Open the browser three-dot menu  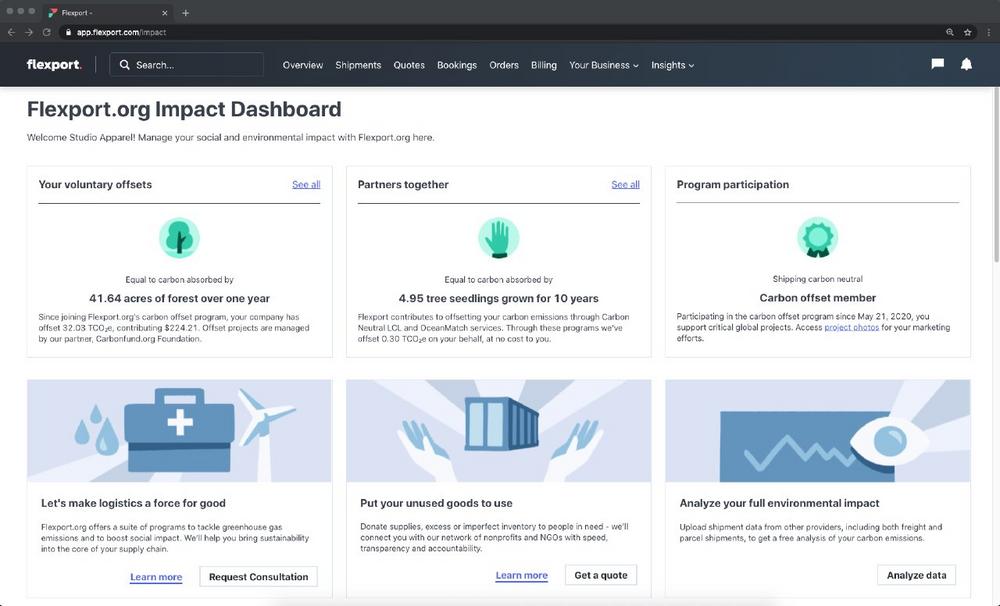(x=989, y=32)
